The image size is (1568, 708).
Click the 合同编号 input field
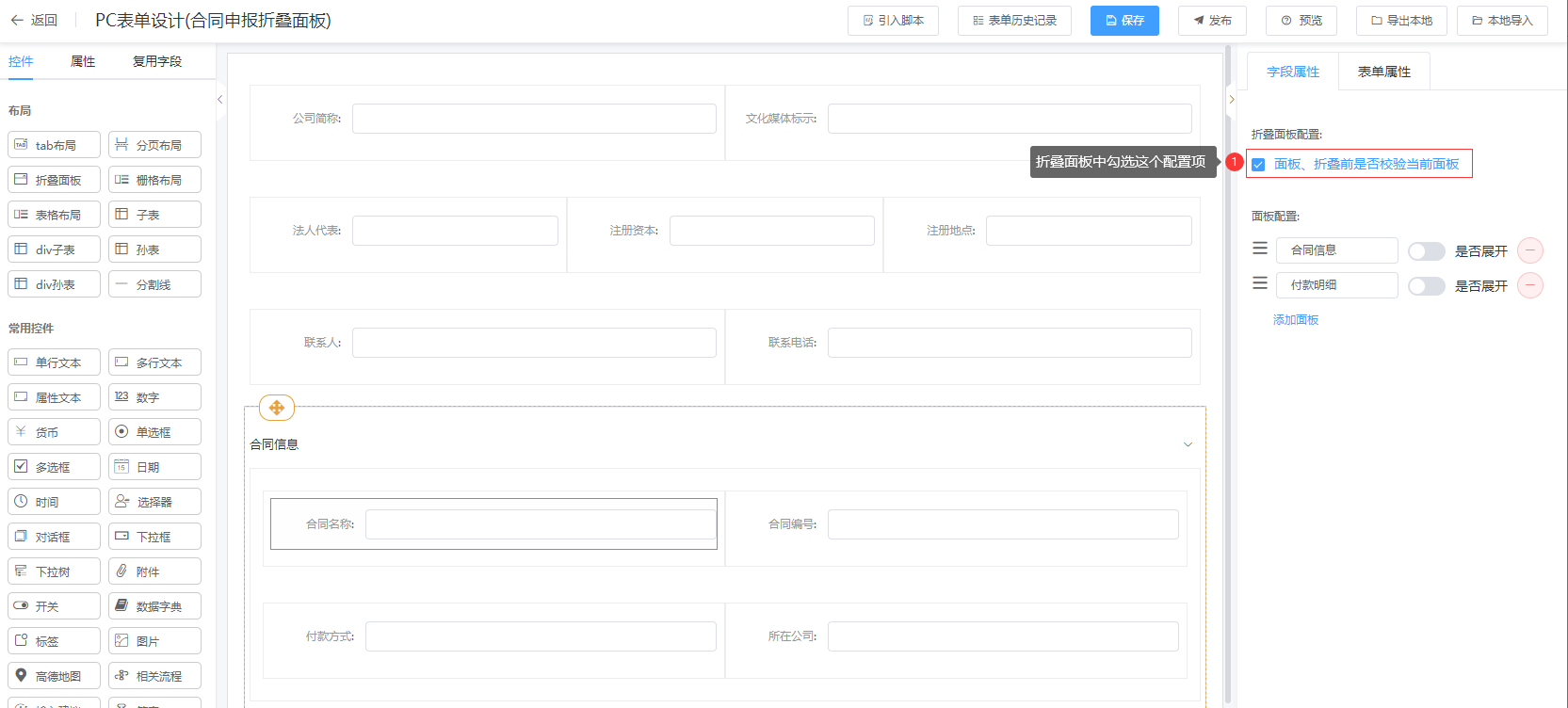coord(1003,524)
